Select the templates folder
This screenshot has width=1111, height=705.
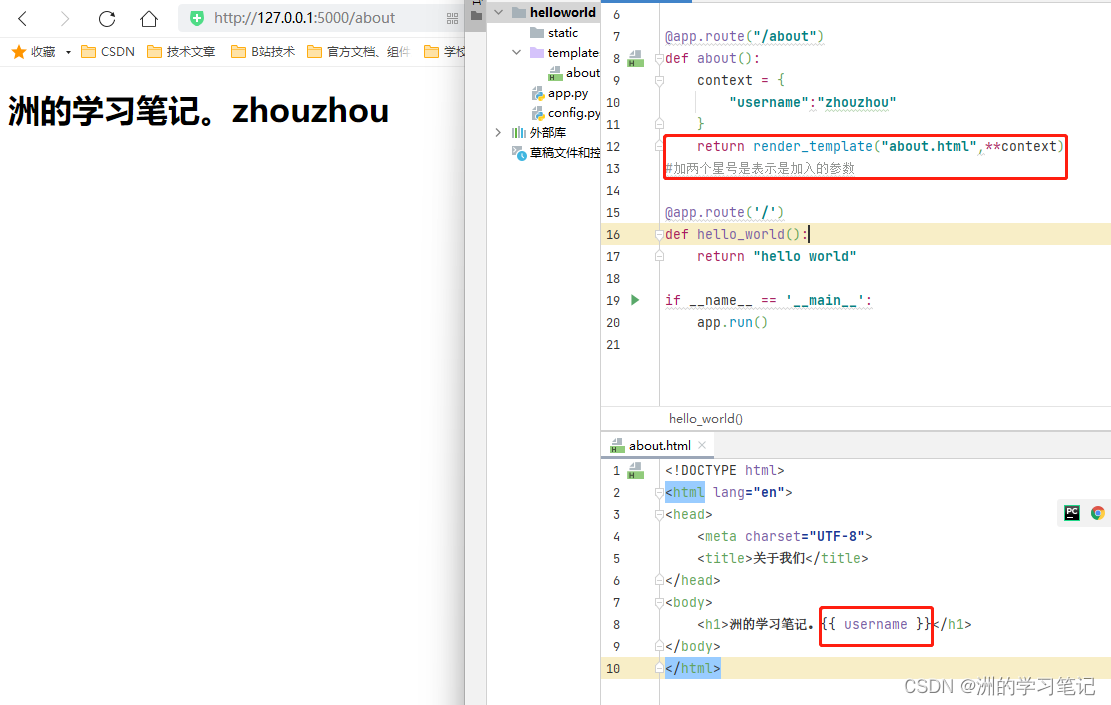click(564, 52)
